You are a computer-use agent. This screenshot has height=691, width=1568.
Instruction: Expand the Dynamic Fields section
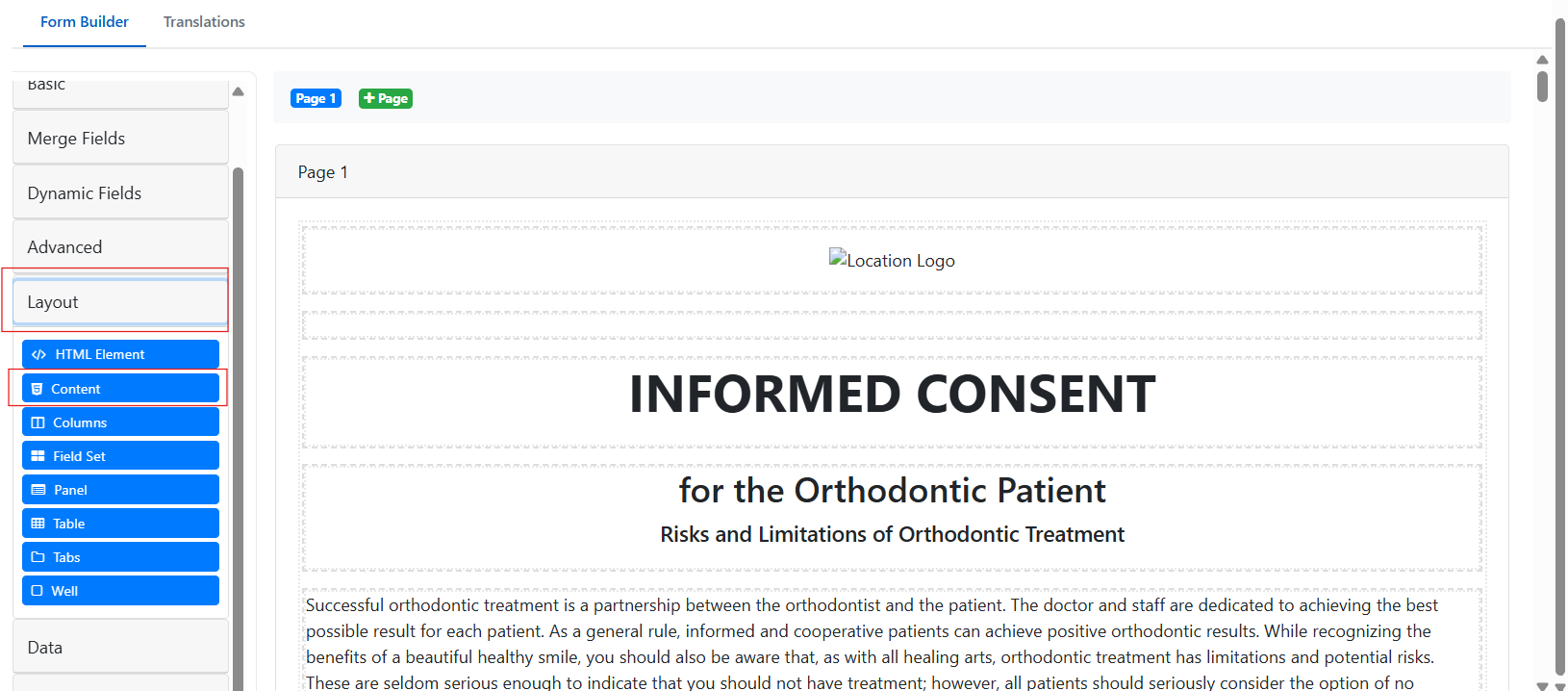coord(120,192)
